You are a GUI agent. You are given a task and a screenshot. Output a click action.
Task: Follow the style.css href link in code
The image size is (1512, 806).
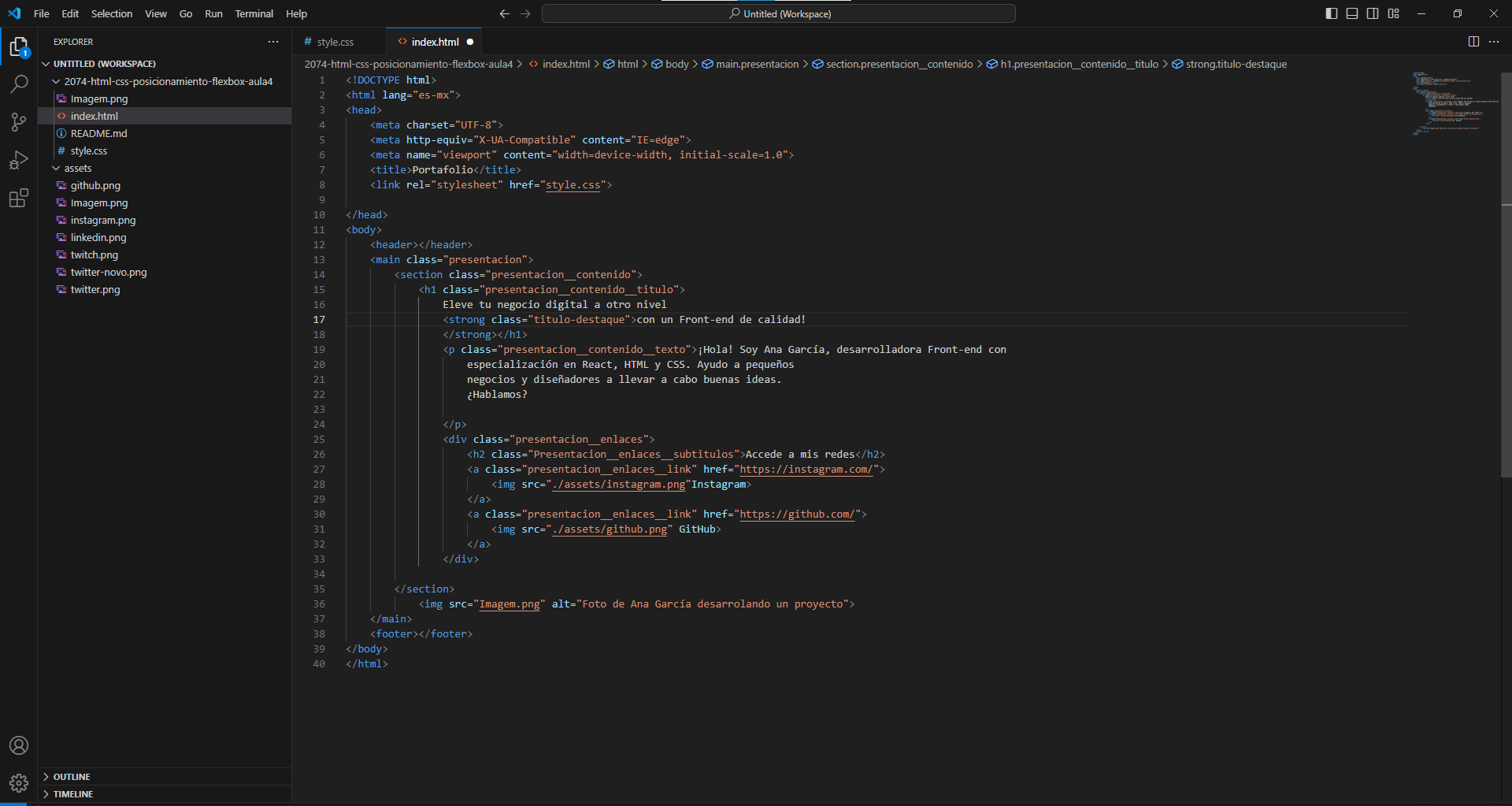[573, 185]
